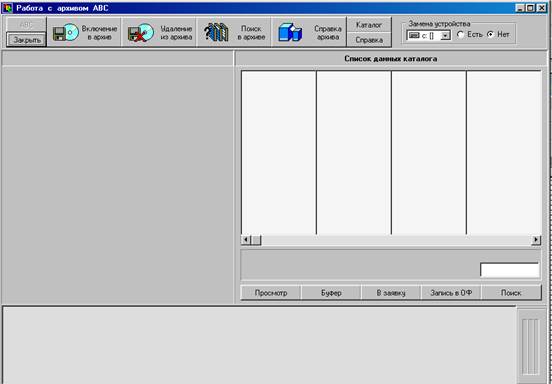Image resolution: width=552 pixels, height=384 pixels.
Task: Click the Поиск в архиве label text
Action: point(251,33)
